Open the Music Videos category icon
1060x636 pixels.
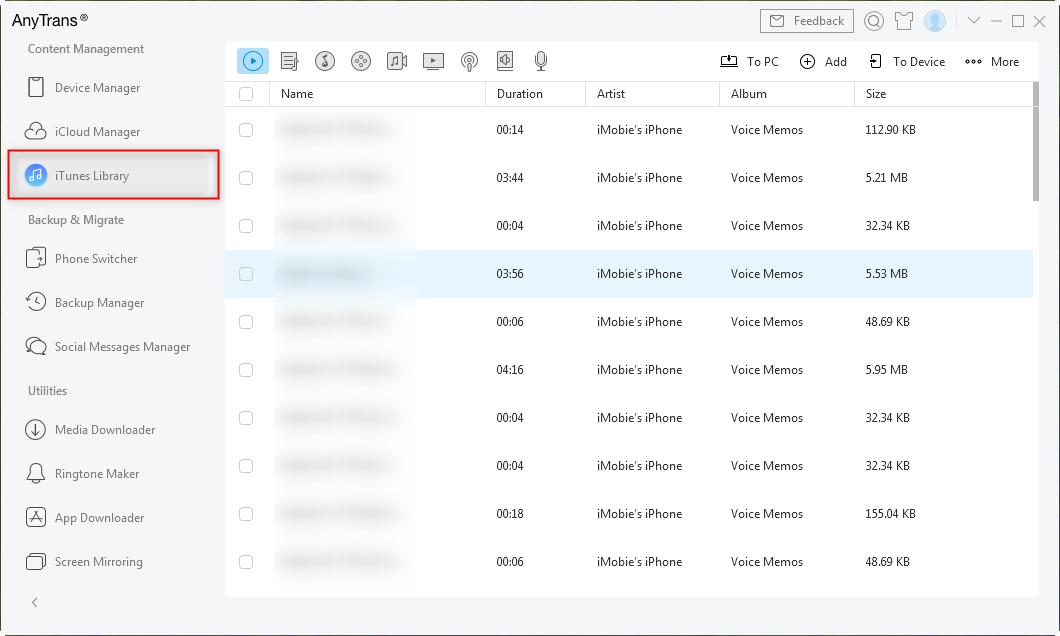click(x=397, y=62)
